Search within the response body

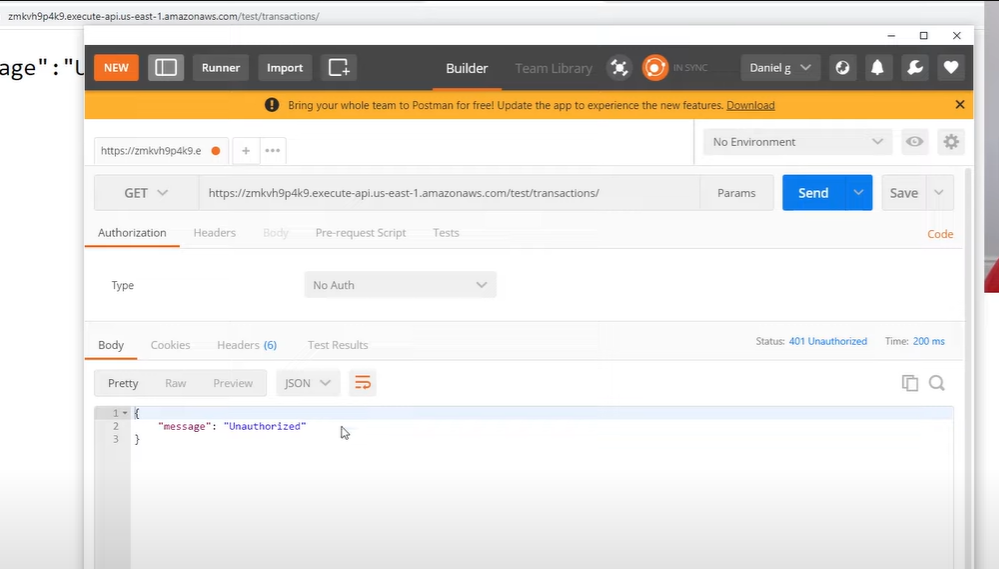click(x=937, y=383)
